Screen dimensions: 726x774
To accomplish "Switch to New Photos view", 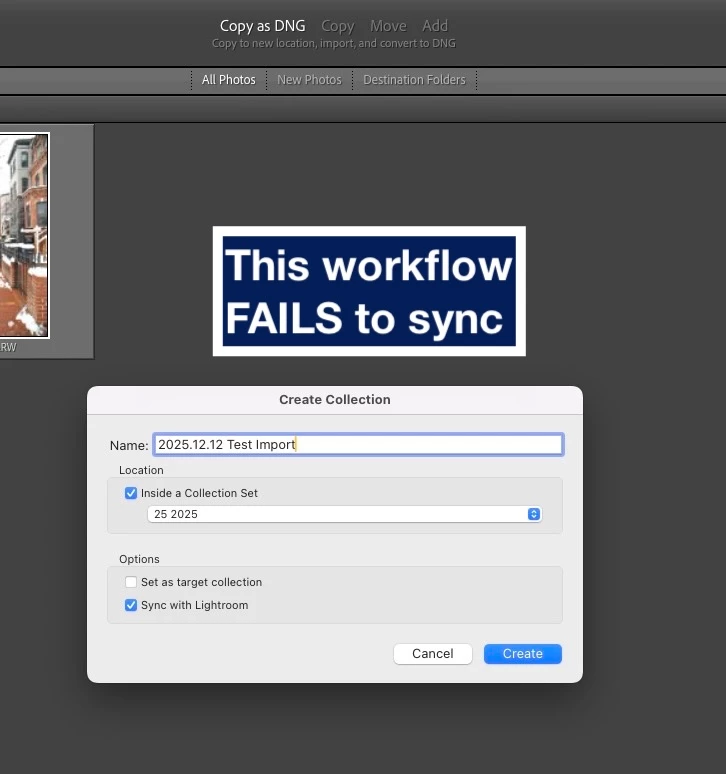I will pos(309,79).
